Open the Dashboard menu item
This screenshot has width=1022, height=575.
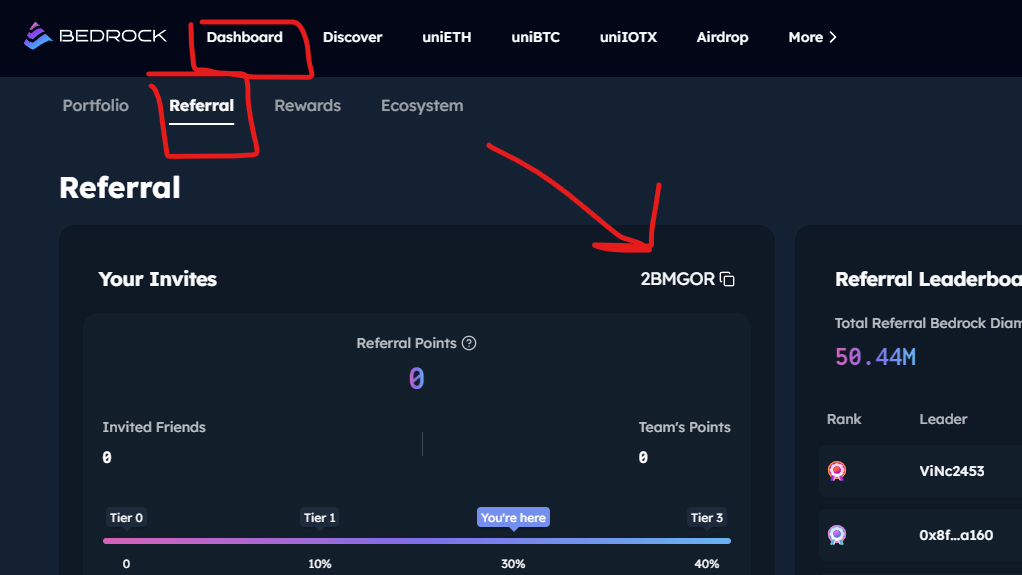pyautogui.click(x=244, y=37)
